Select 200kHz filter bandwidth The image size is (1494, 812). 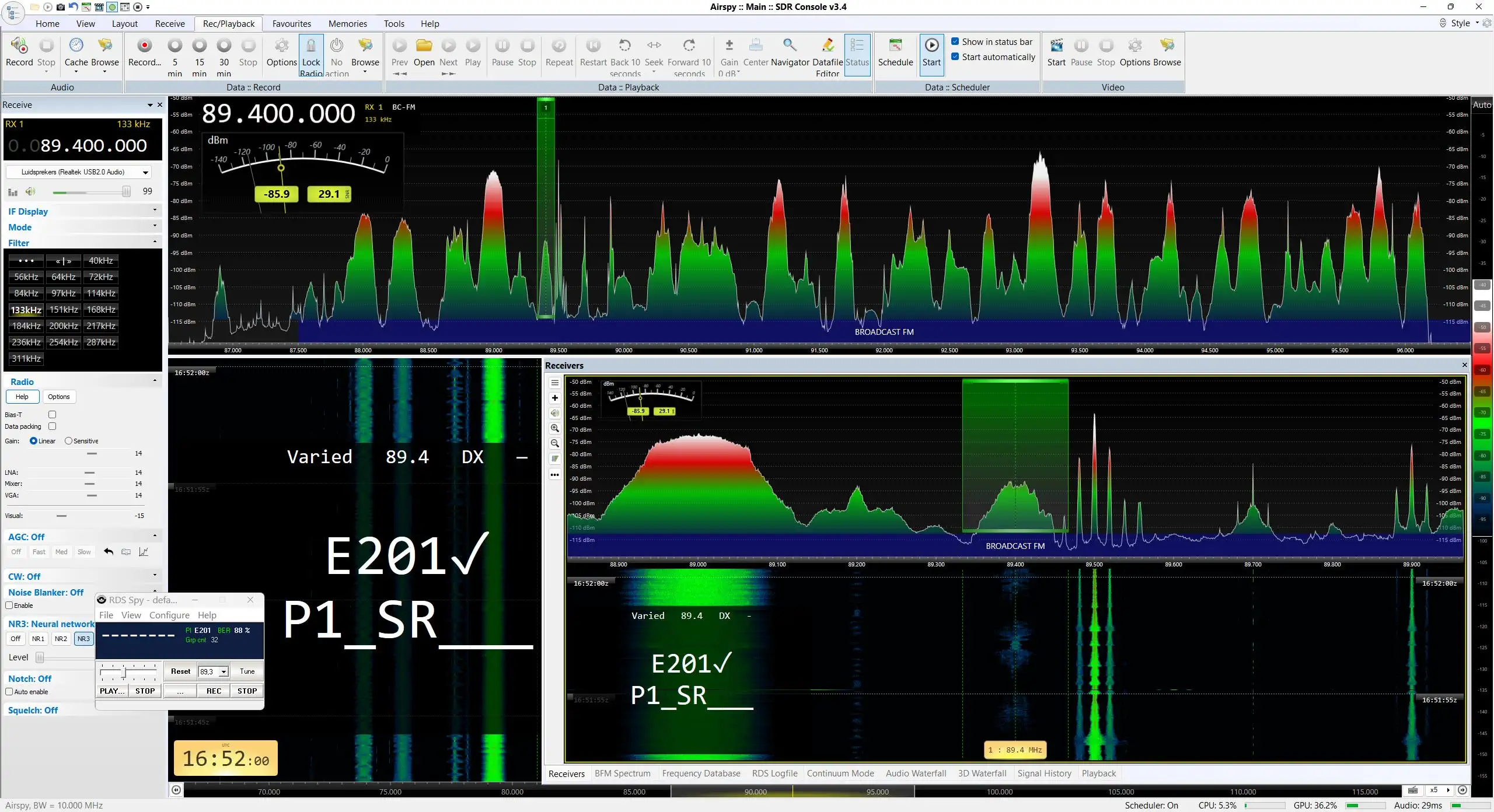pos(64,326)
